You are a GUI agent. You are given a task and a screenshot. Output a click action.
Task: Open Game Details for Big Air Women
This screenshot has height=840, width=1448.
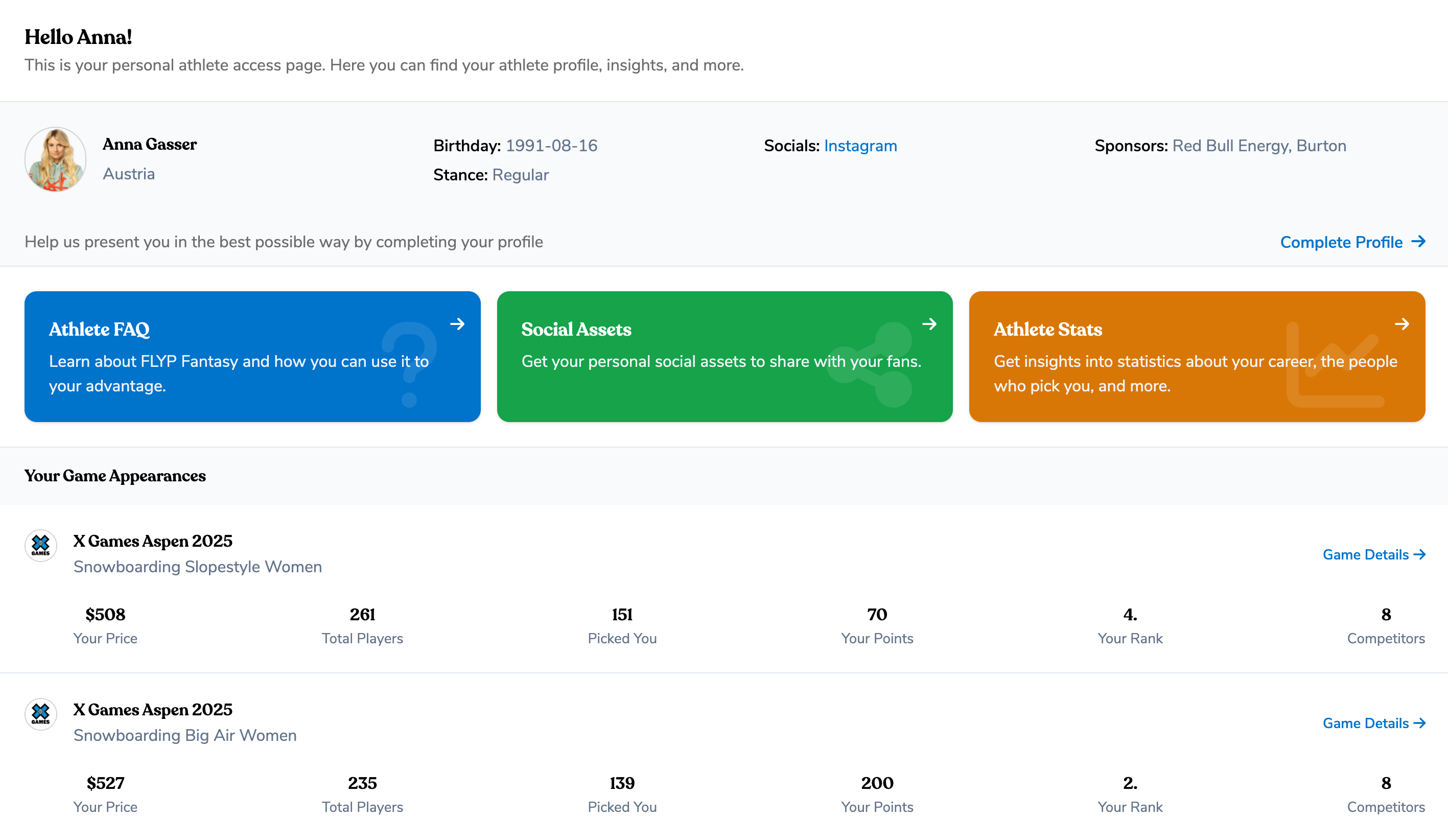pos(1374,724)
